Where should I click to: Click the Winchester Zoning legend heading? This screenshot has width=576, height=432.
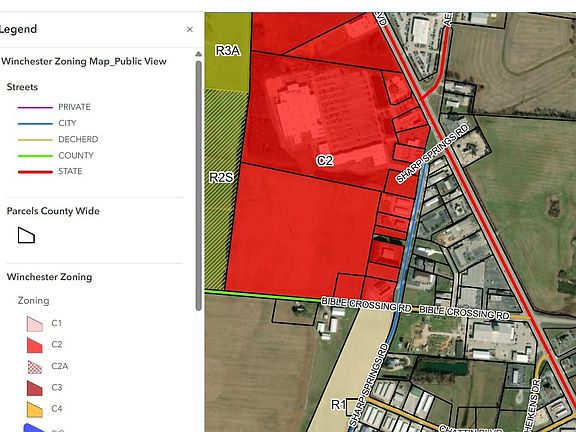[x=49, y=277]
